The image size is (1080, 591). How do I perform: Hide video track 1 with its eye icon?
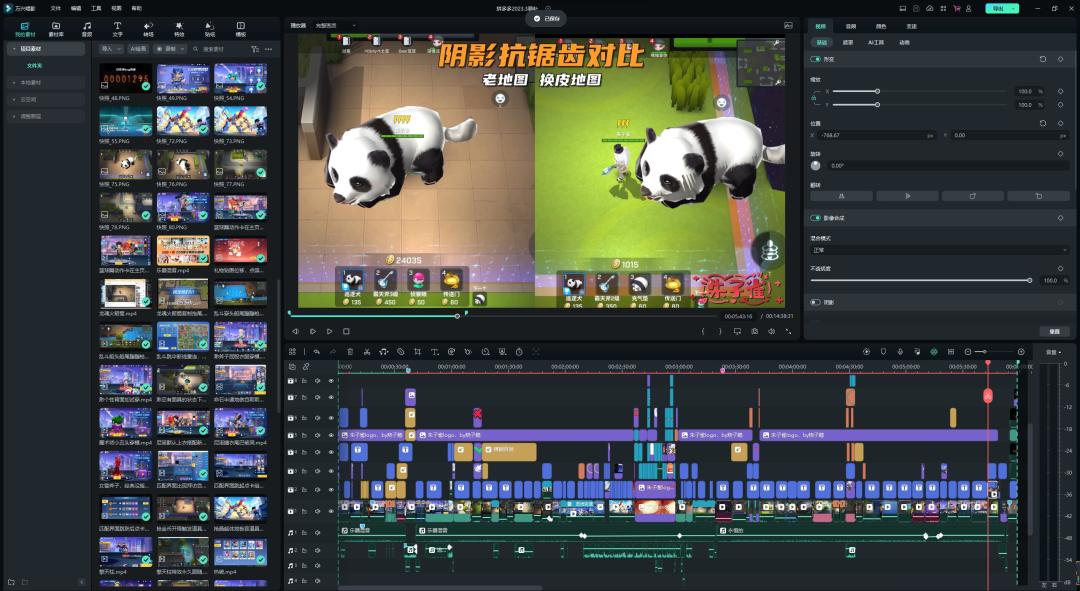pos(331,511)
